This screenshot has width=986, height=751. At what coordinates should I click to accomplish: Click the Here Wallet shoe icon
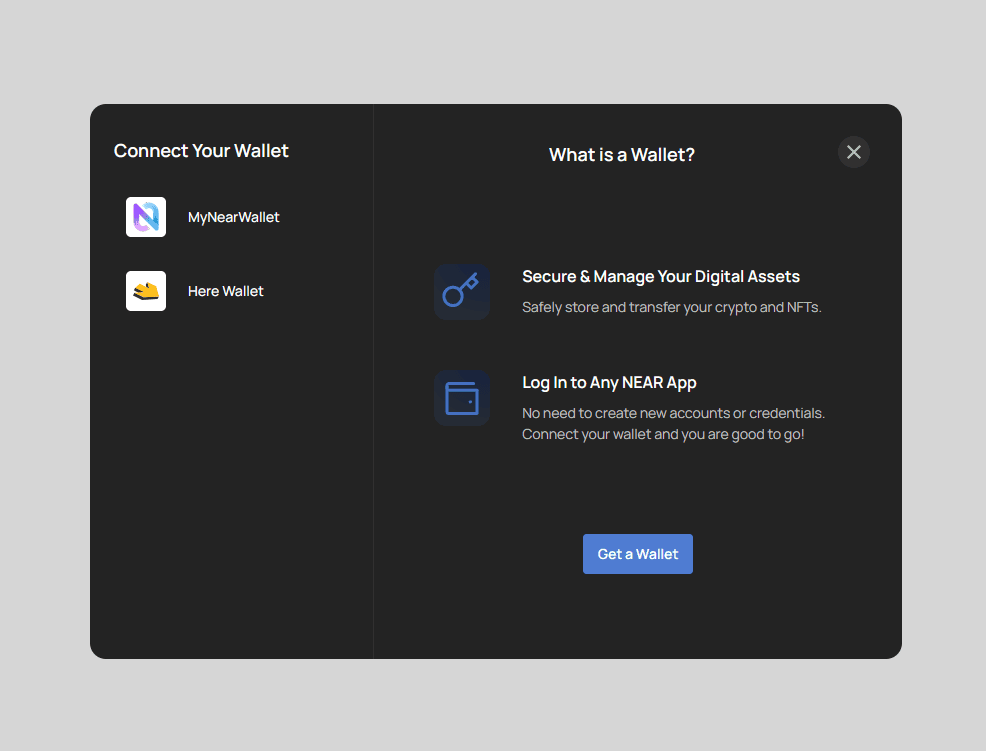point(146,291)
